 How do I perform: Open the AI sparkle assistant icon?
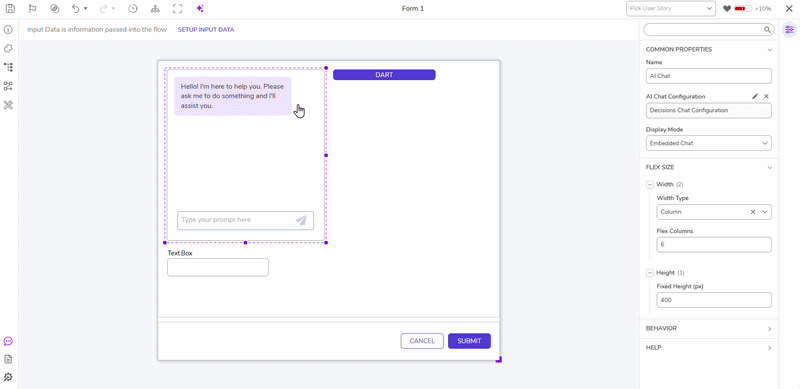[200, 9]
